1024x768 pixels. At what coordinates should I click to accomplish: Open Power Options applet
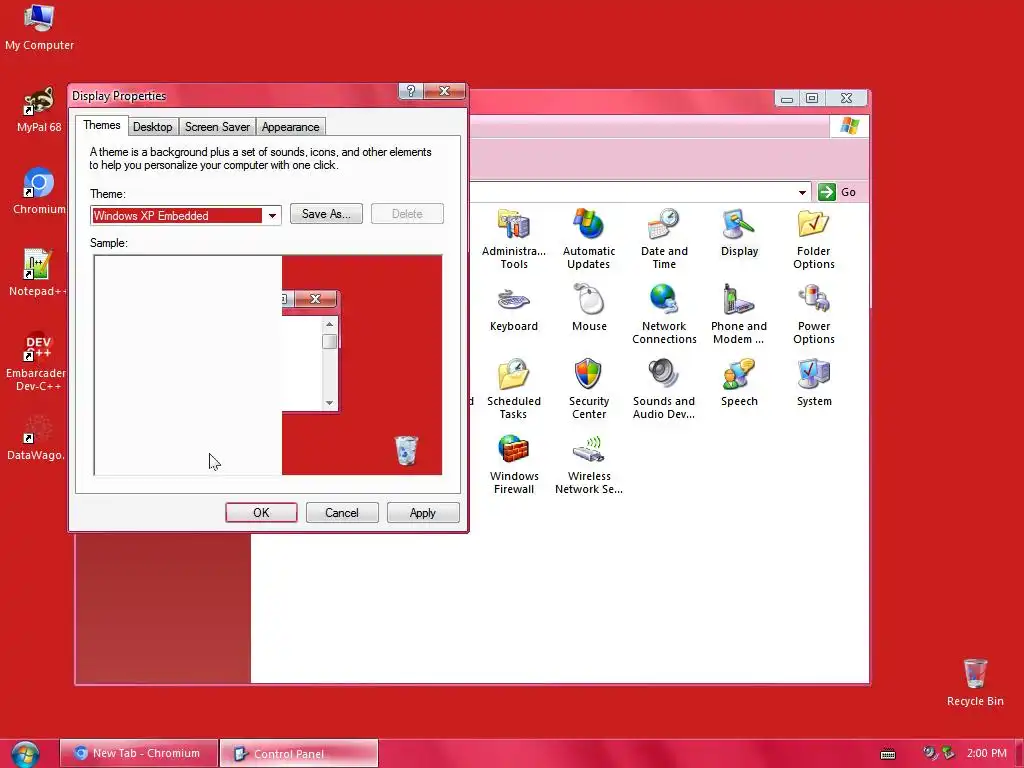pos(813,314)
